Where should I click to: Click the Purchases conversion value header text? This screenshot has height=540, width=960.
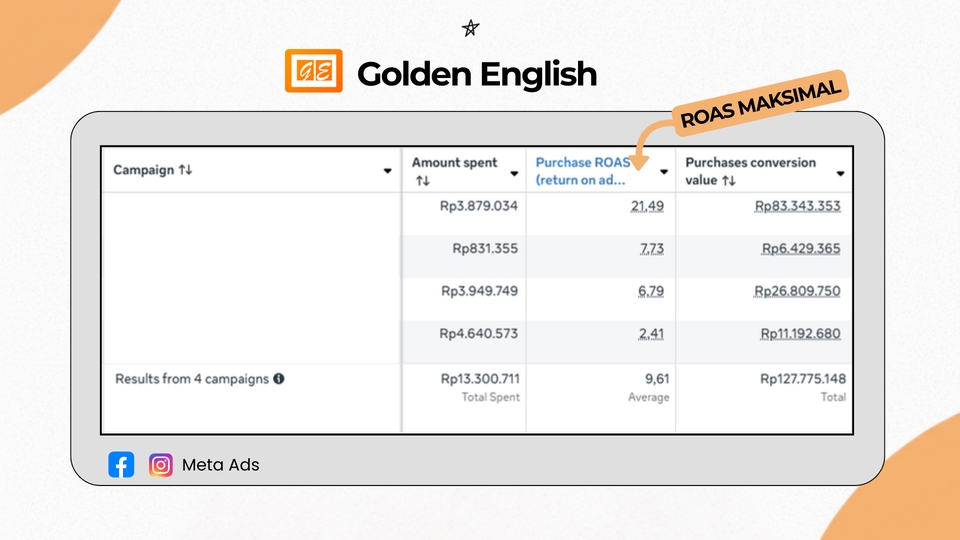pos(751,171)
